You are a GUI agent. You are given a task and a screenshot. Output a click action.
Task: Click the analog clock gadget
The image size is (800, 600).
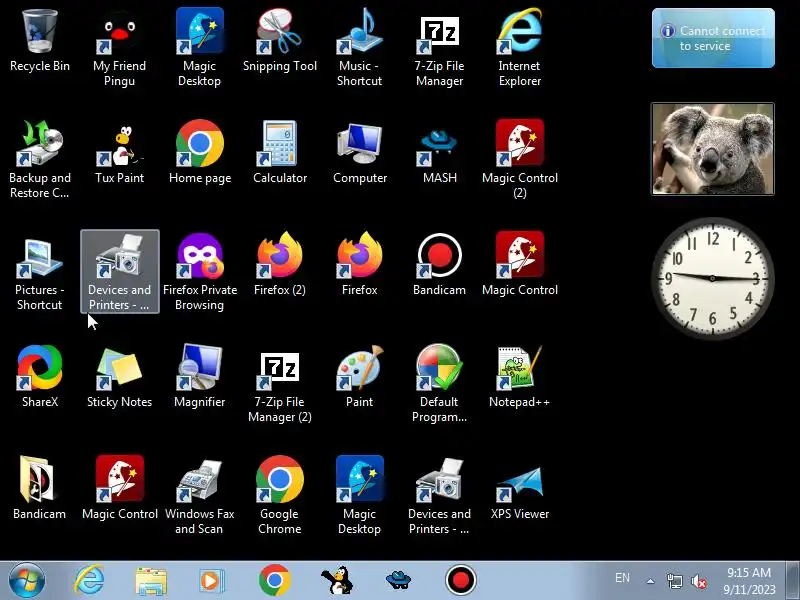pos(713,278)
